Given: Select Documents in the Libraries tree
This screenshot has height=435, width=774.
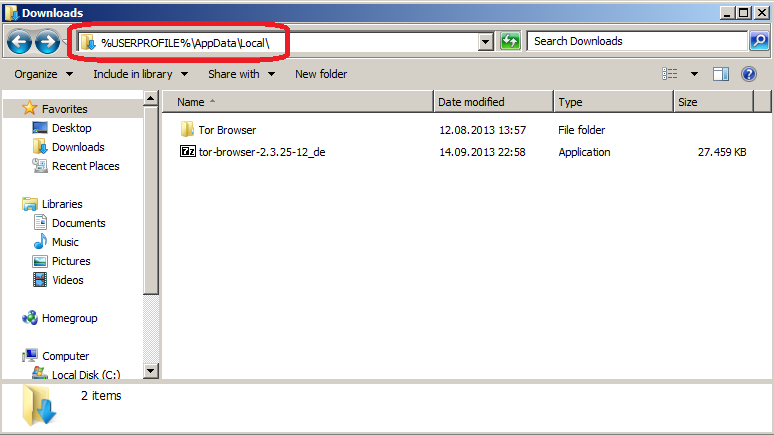Looking at the screenshot, I should pos(78,223).
